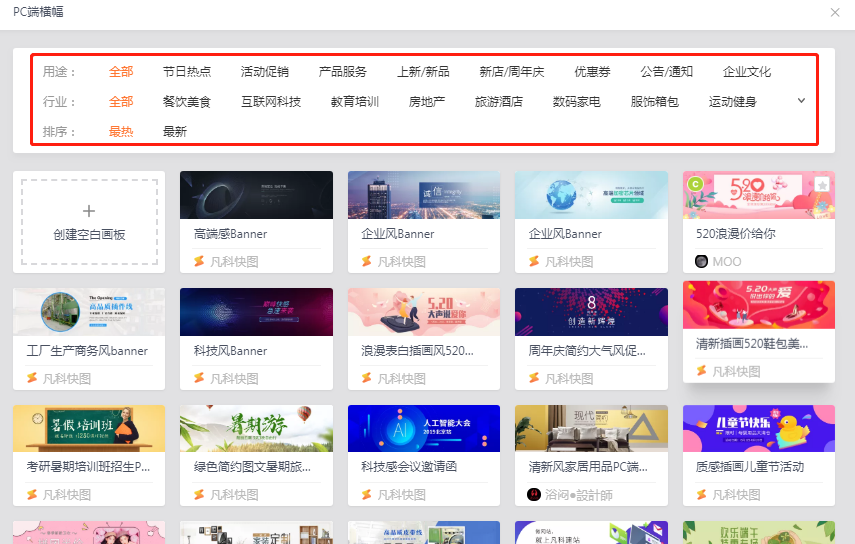Screen dimensions: 855x544
Task: Filter by 教育培训 industry
Action: click(x=355, y=102)
